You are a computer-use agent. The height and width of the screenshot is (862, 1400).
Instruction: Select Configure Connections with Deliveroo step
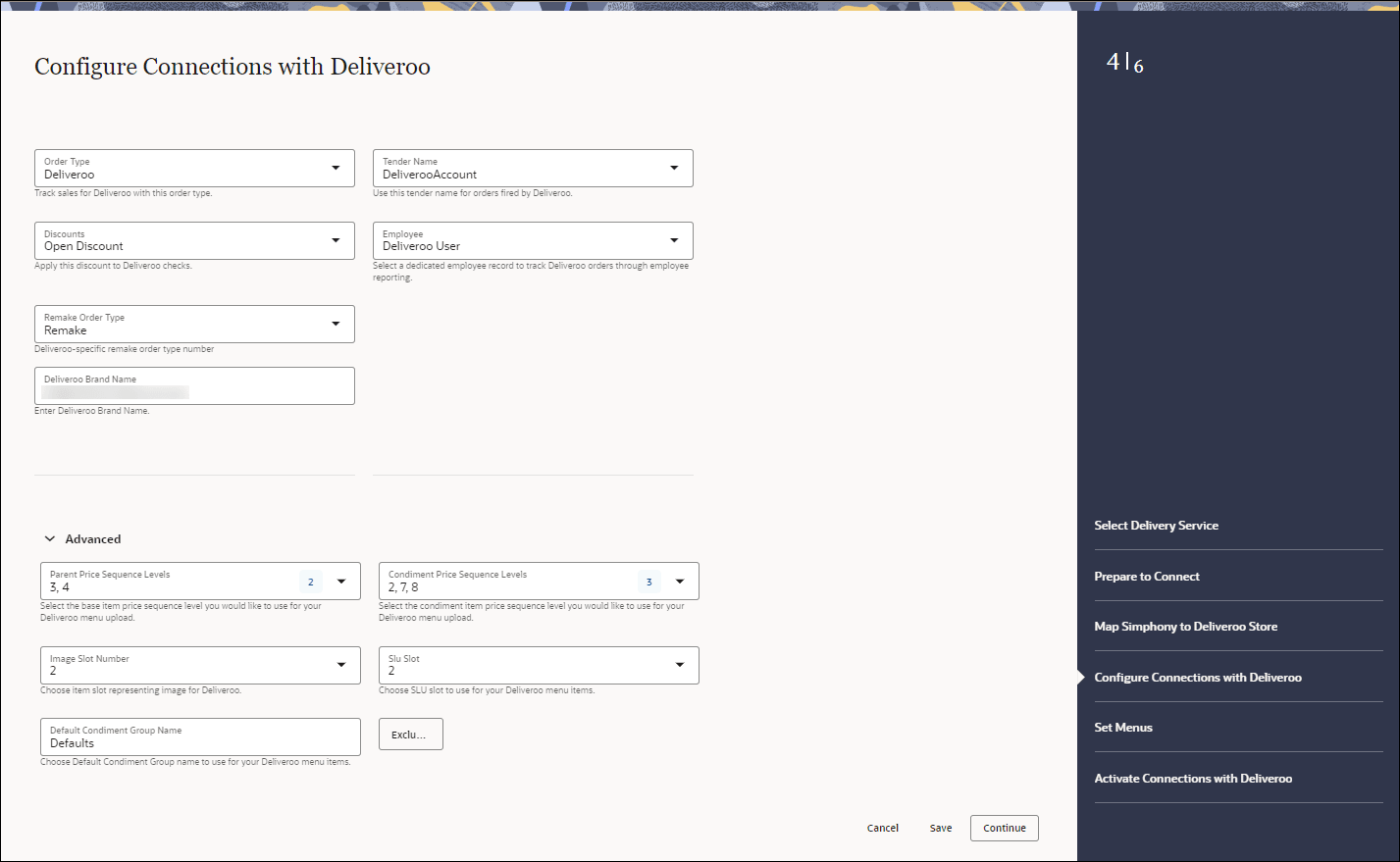(x=1198, y=678)
